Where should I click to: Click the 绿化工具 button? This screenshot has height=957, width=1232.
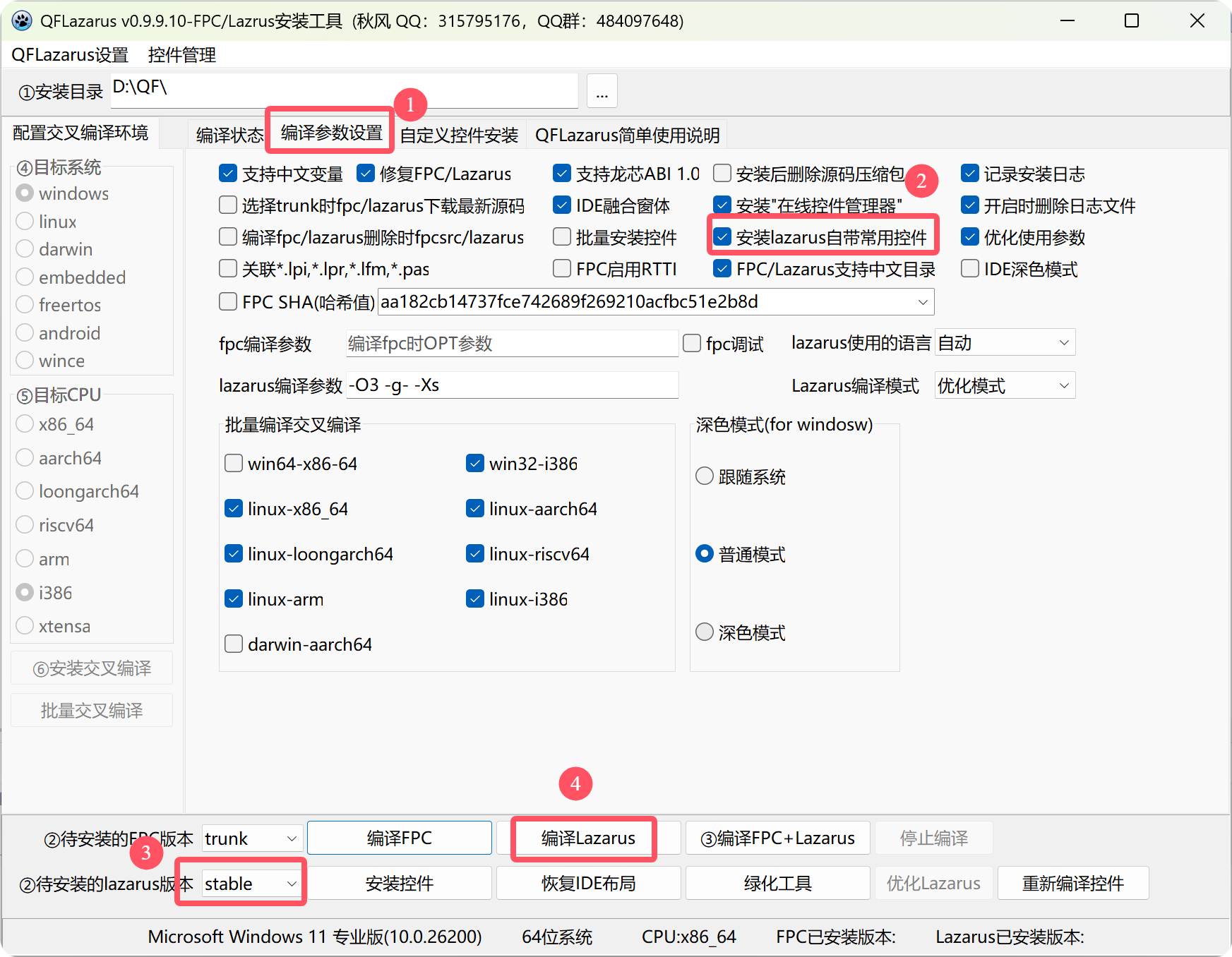click(777, 883)
